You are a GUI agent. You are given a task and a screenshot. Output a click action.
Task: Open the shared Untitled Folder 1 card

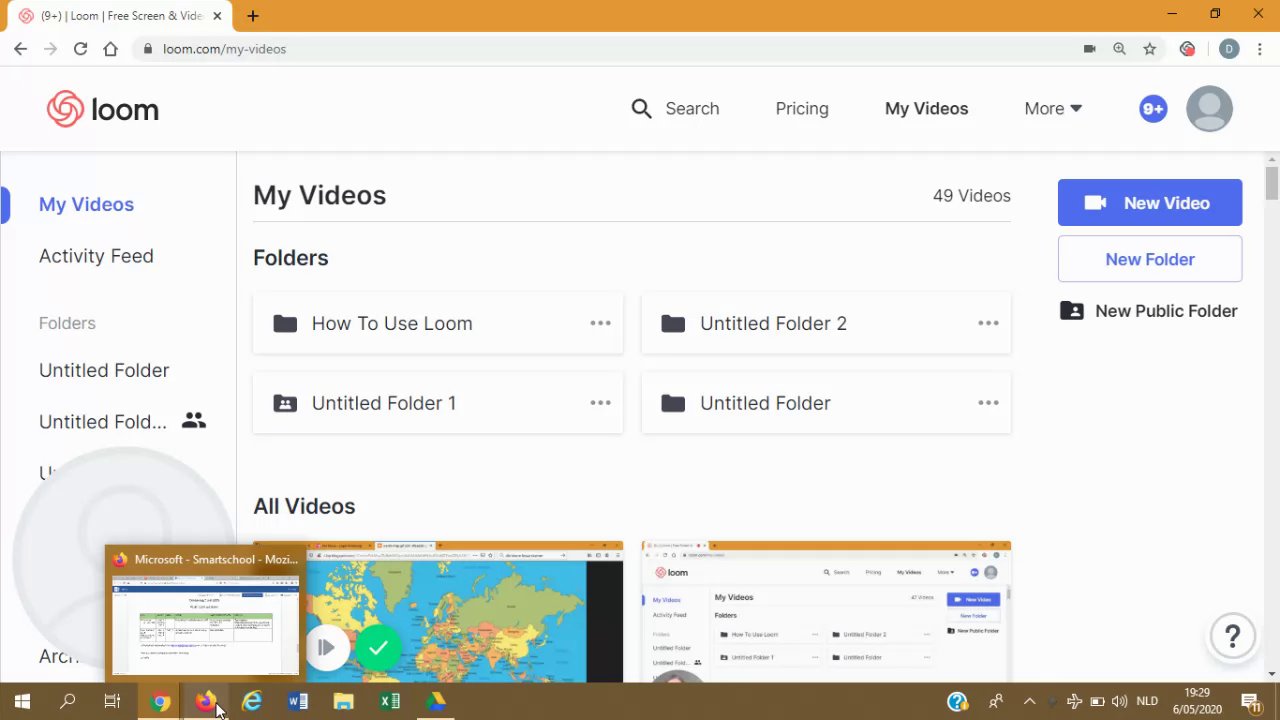click(438, 403)
